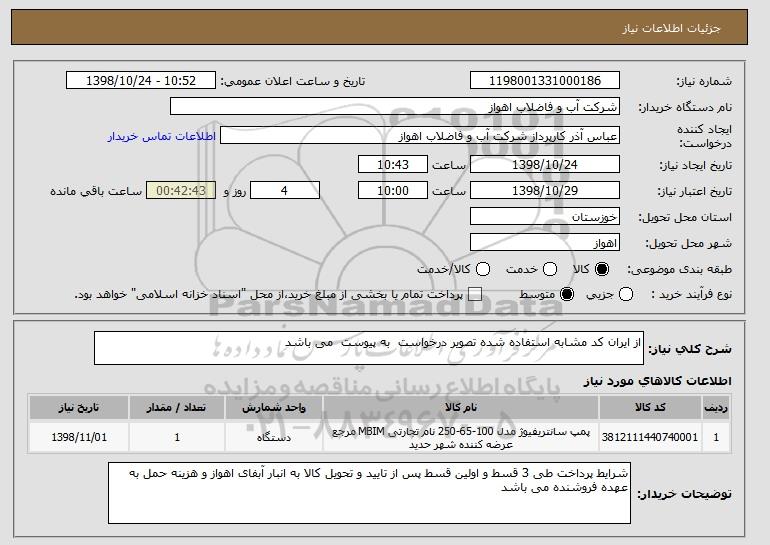The image size is (770, 545).
Task: Click the 10:43 creation time field
Action: (x=393, y=164)
